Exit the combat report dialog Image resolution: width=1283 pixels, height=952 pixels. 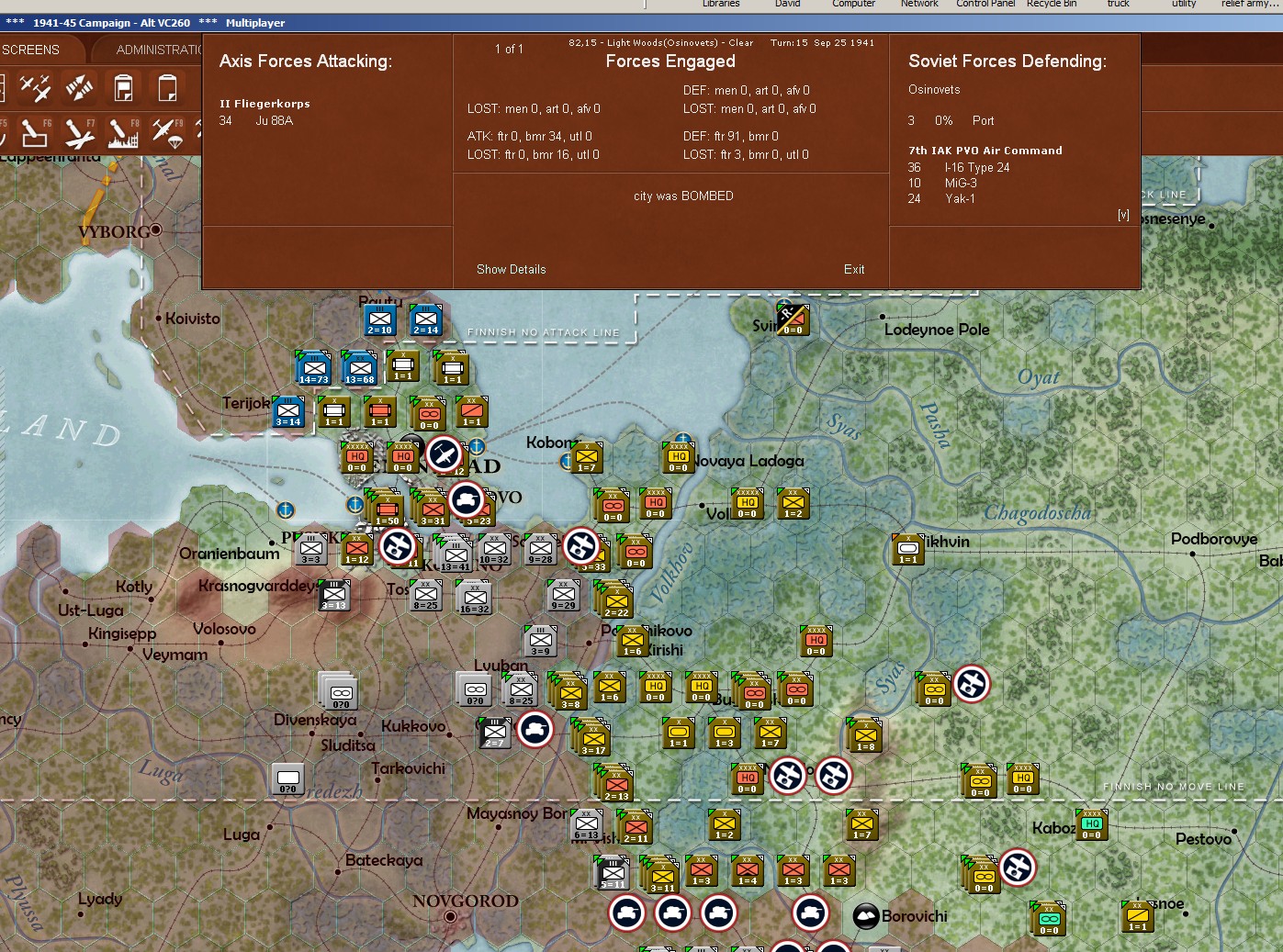[854, 269]
